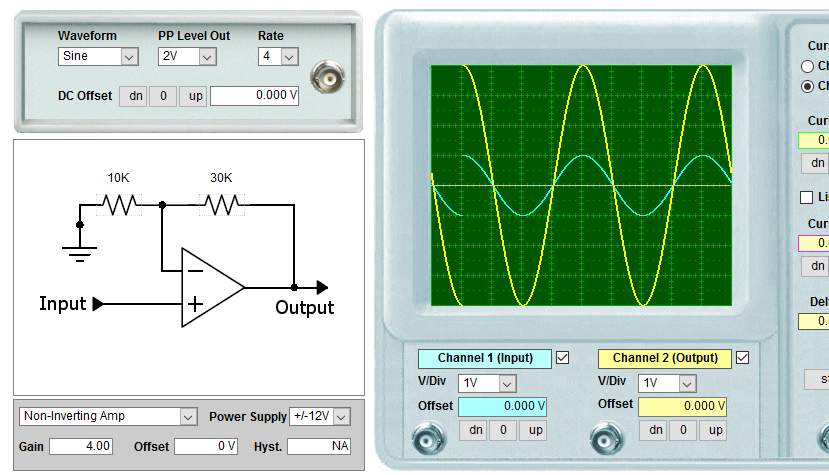Viewport: 829px width, 475px height.
Task: Click the yellow Delta value field
Action: (x=814, y=321)
